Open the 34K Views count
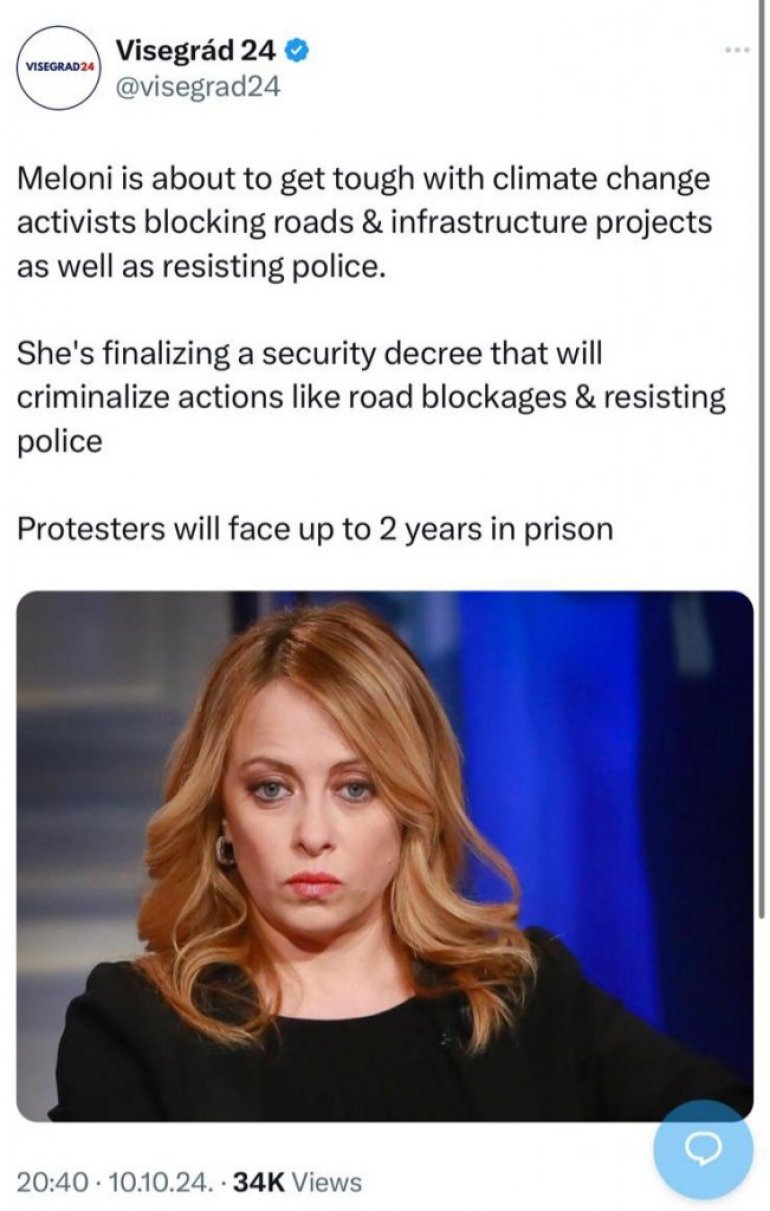Screen dimensions: 770x1211 click(297, 1182)
